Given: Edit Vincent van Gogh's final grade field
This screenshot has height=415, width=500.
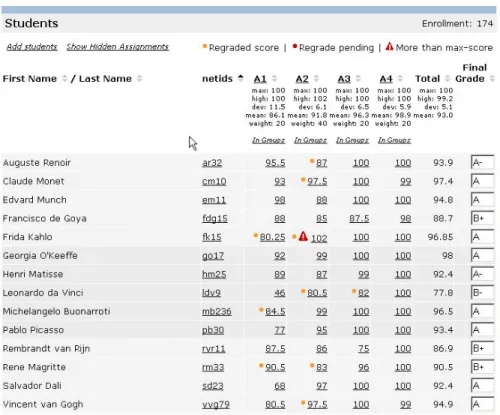Looking at the screenshot, I should pos(482,404).
